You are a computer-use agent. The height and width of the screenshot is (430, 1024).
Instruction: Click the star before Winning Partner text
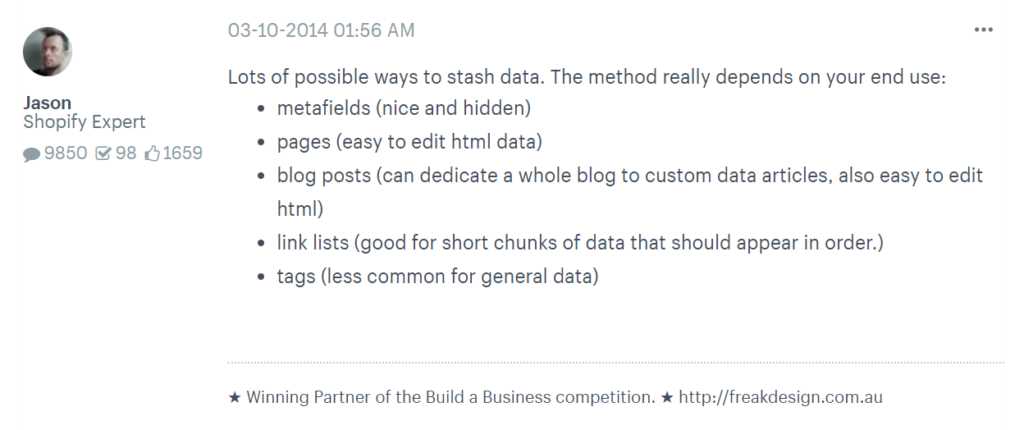(x=234, y=397)
